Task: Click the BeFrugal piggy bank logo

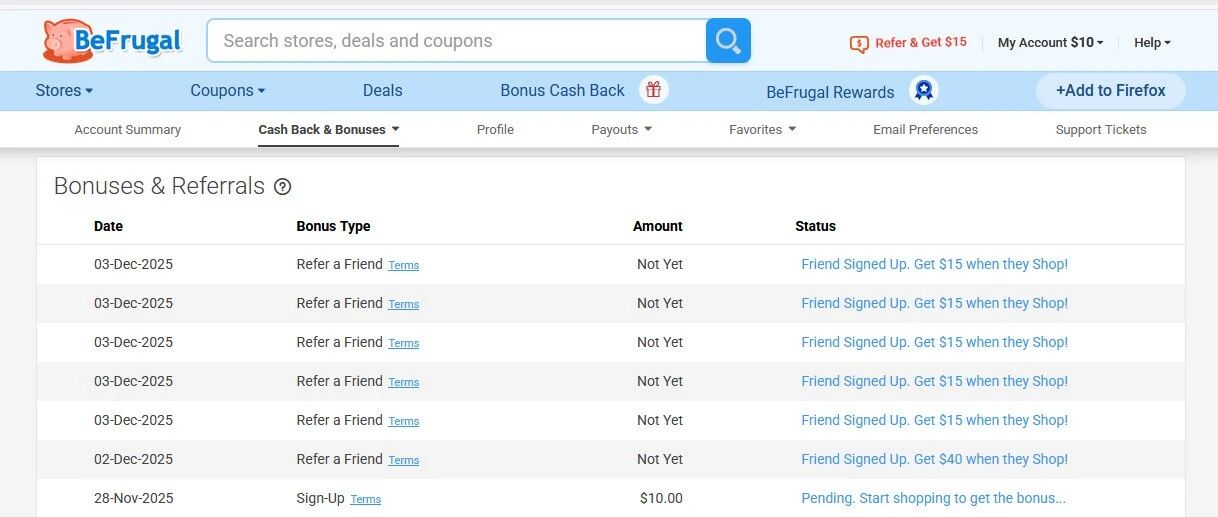Action: tap(112, 41)
